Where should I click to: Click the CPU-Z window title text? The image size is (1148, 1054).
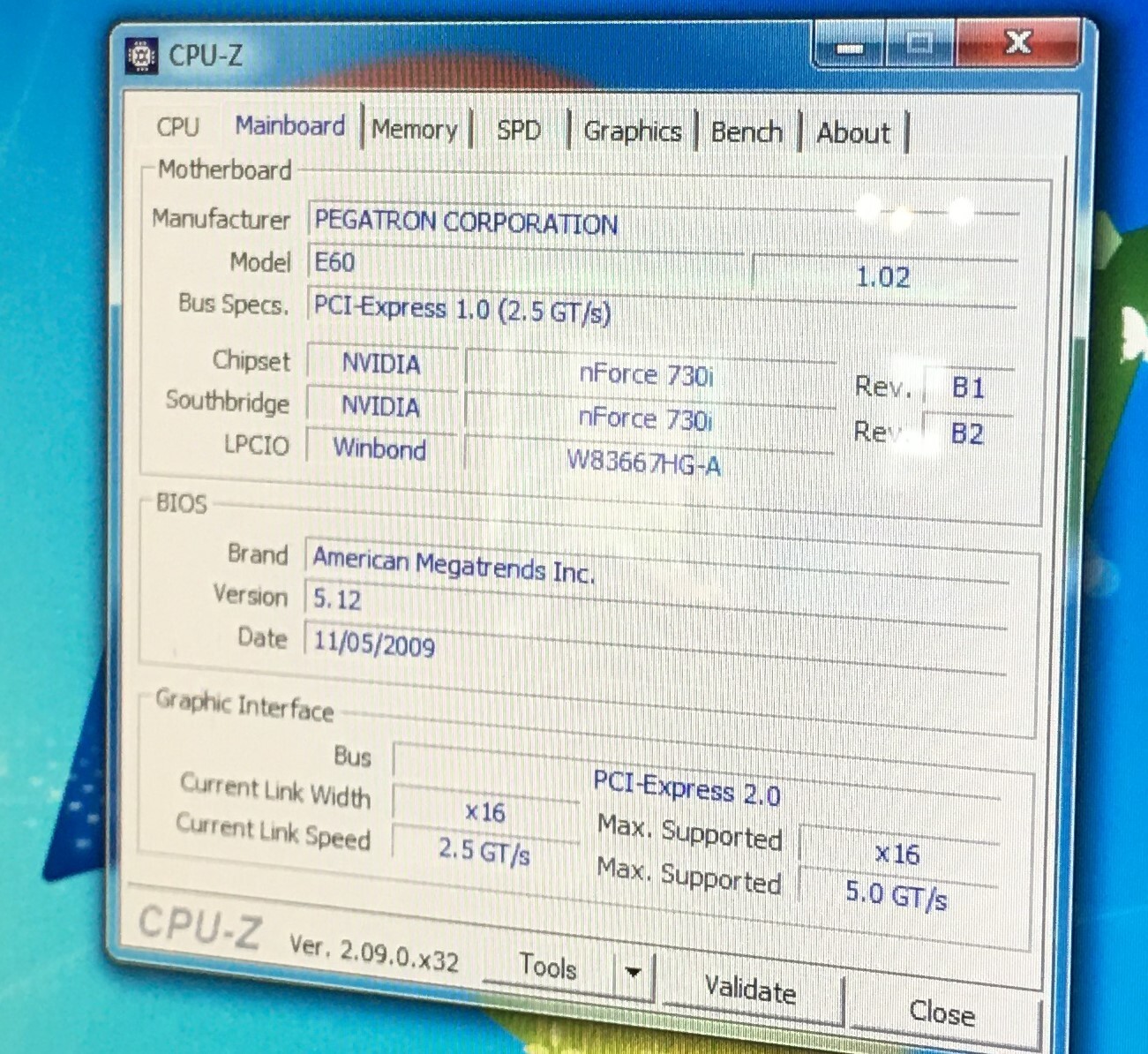[x=206, y=55]
